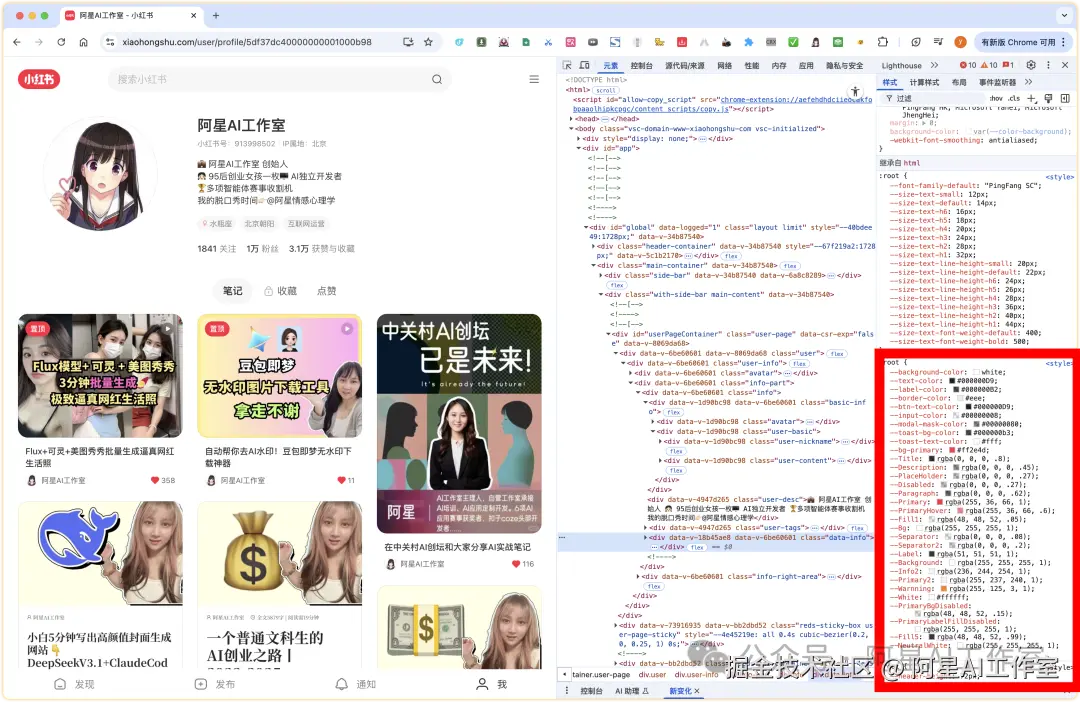Click the 发布 plus icon in bottom nav
Viewport: 1080px width, 702px height.
pyautogui.click(x=200, y=684)
